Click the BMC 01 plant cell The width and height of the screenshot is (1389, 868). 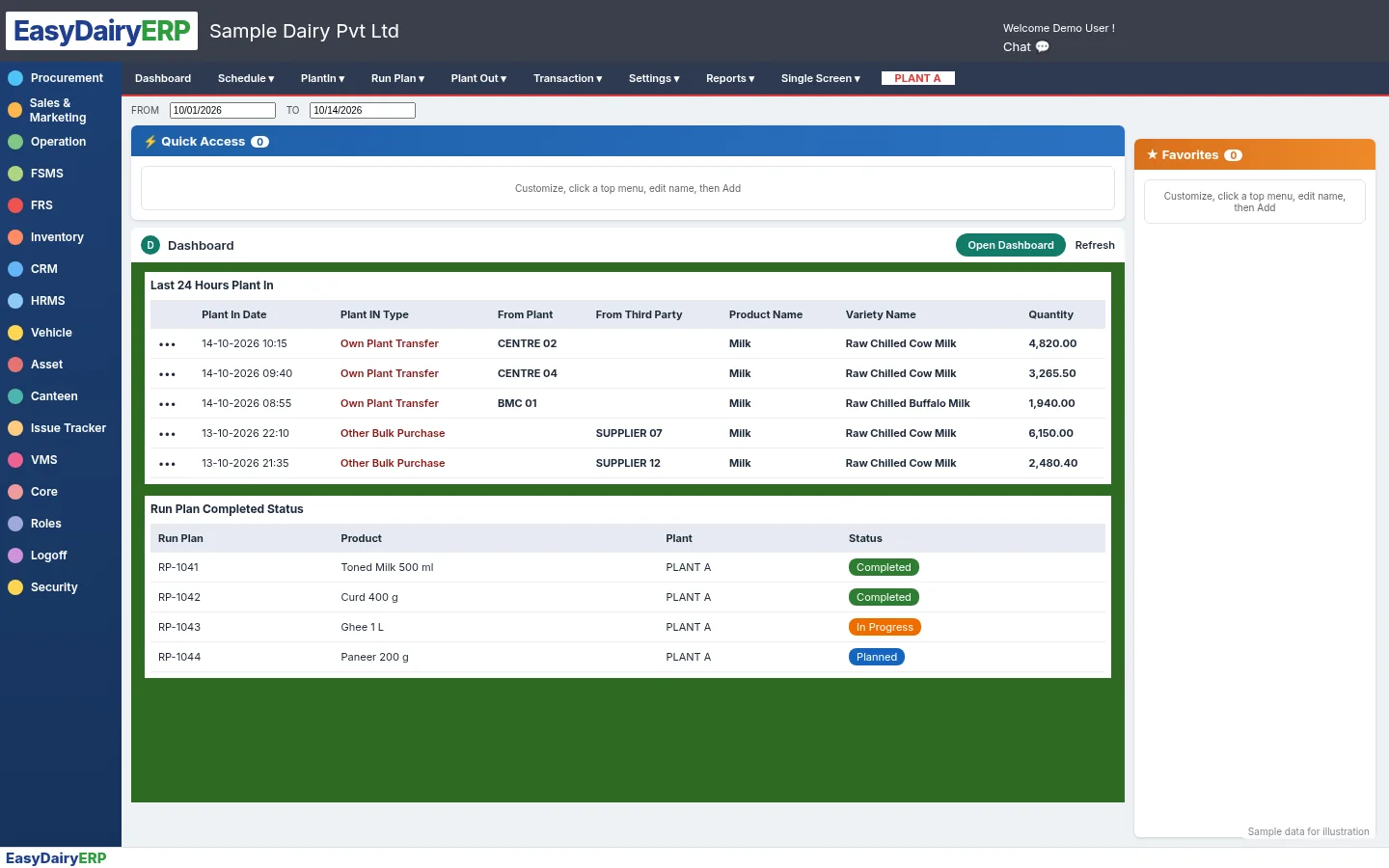517,403
